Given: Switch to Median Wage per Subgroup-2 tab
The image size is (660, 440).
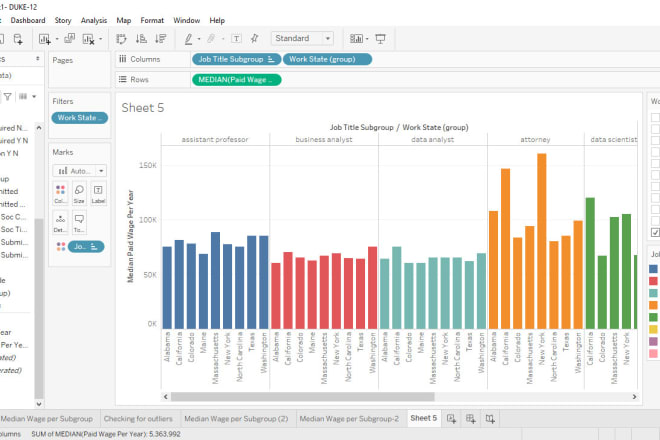Looking at the screenshot, I should [349, 419].
